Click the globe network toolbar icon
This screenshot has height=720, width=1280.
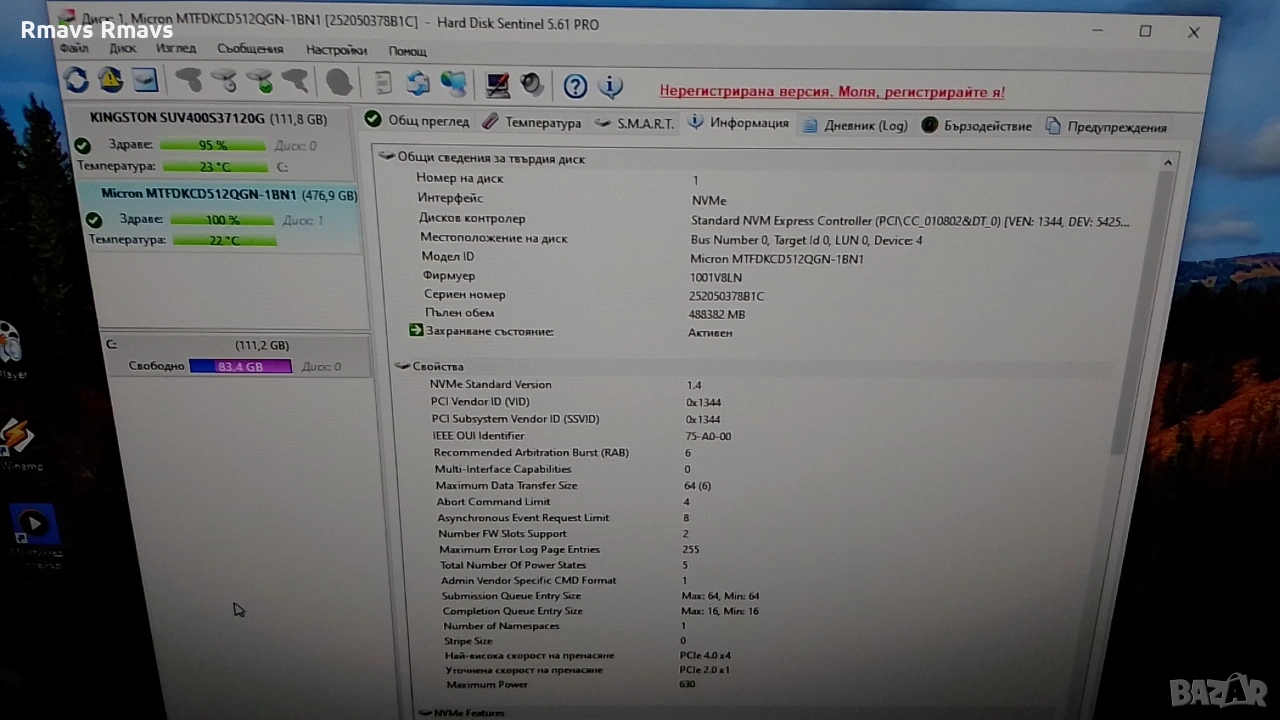pos(454,84)
